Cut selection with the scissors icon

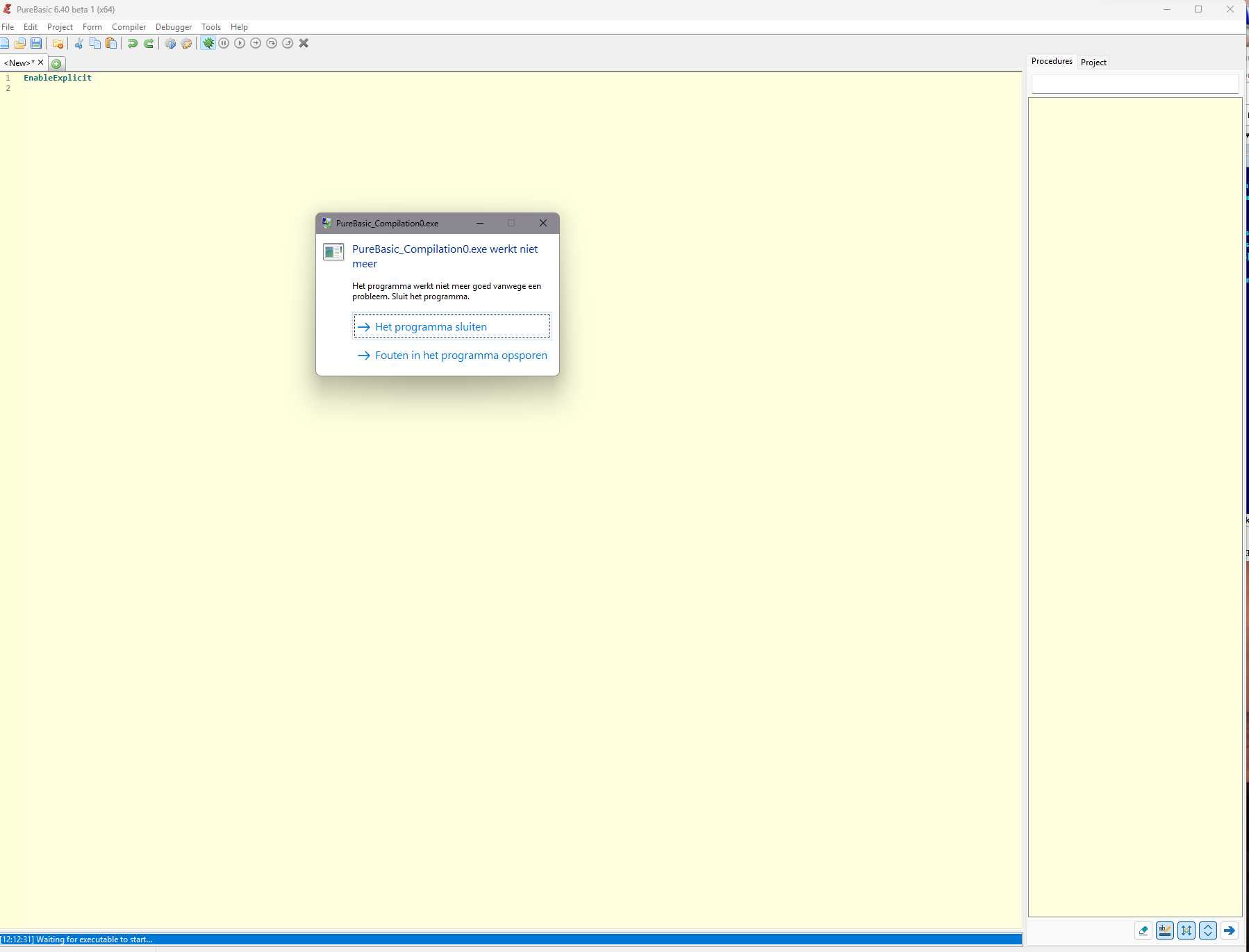point(79,43)
